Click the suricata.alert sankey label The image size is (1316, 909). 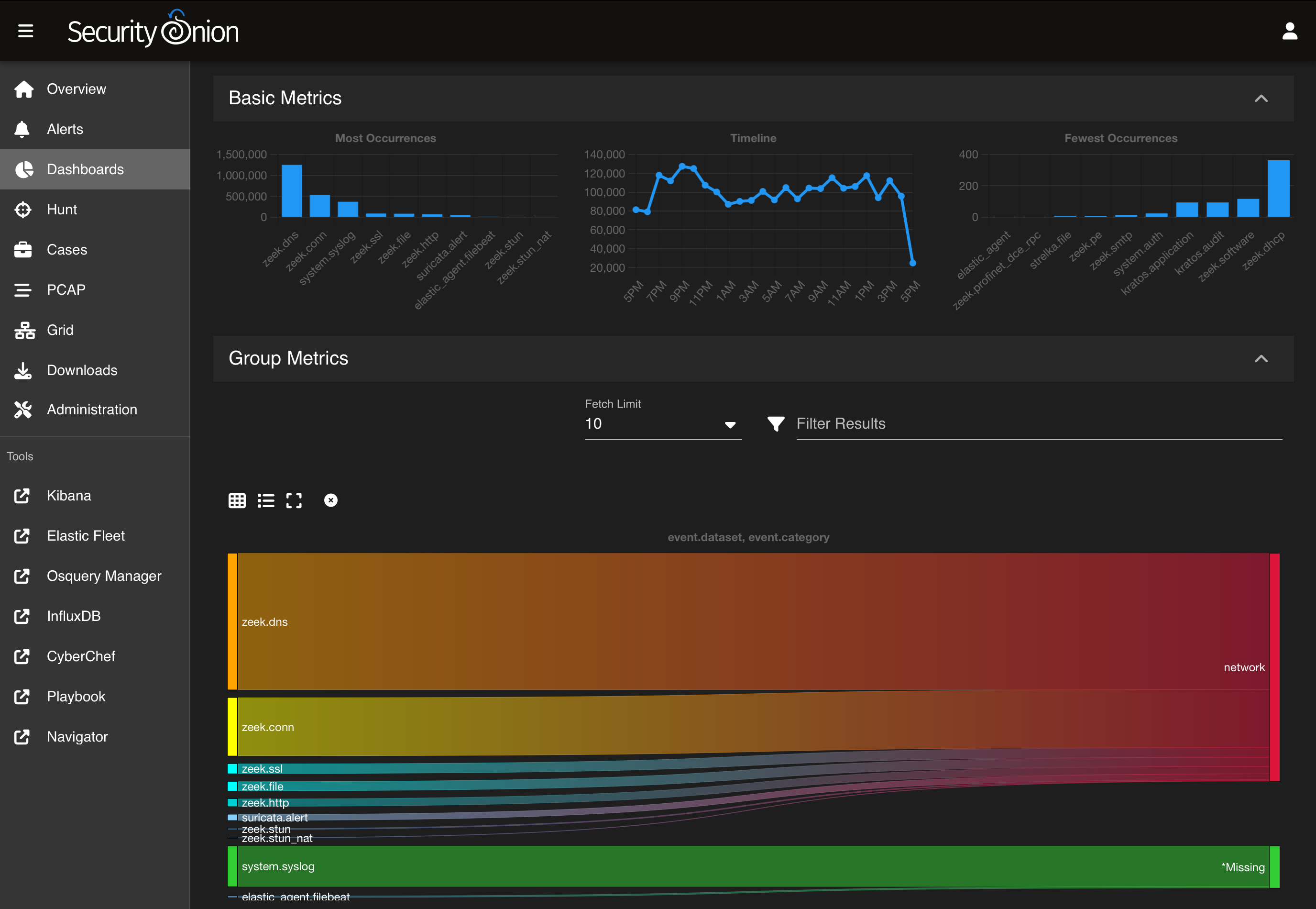tap(274, 817)
